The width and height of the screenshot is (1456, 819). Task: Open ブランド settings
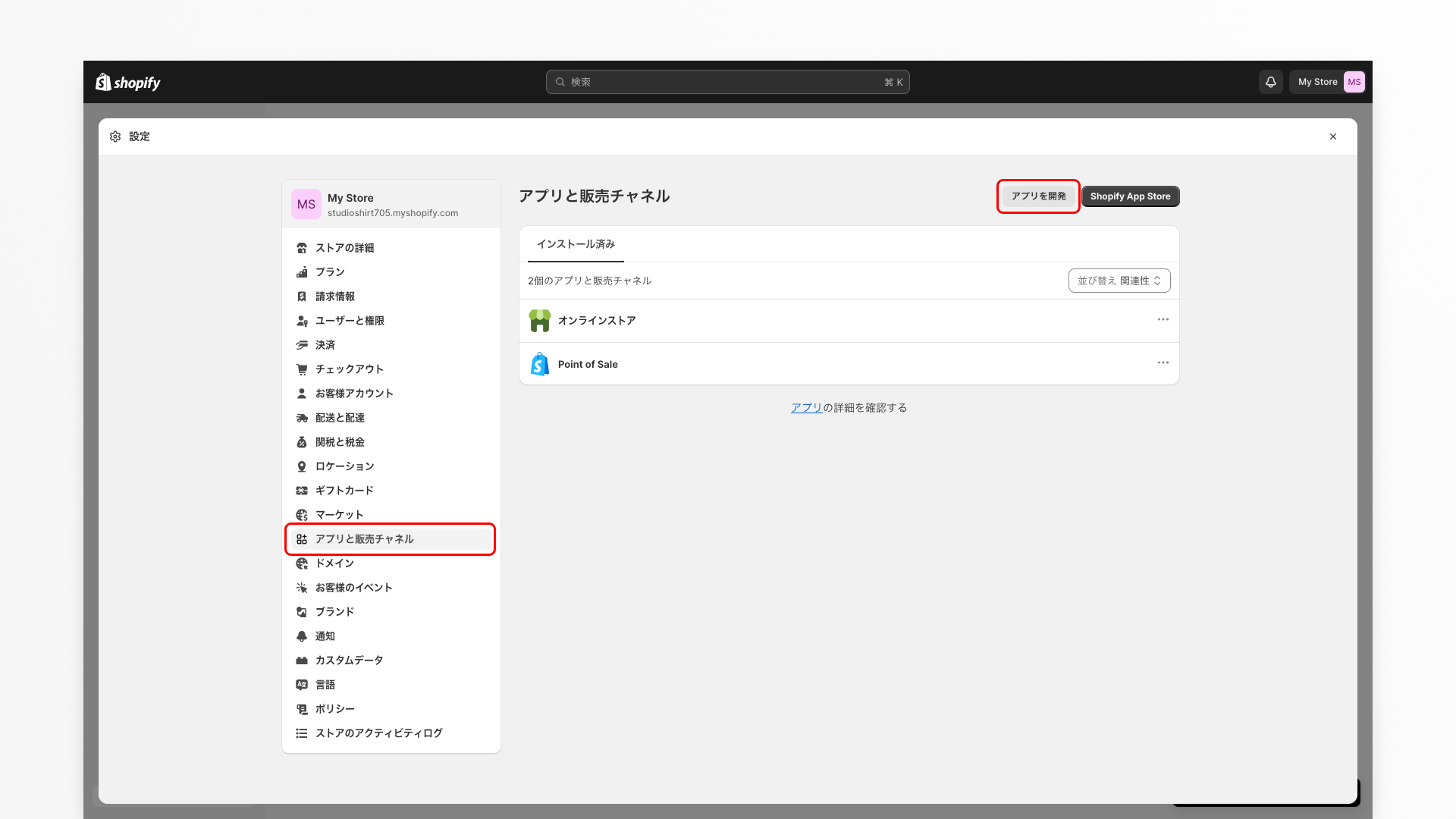pyautogui.click(x=391, y=612)
